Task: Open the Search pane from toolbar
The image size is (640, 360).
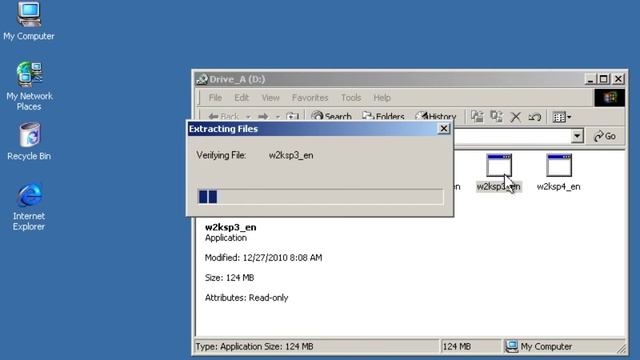Action: 331,117
